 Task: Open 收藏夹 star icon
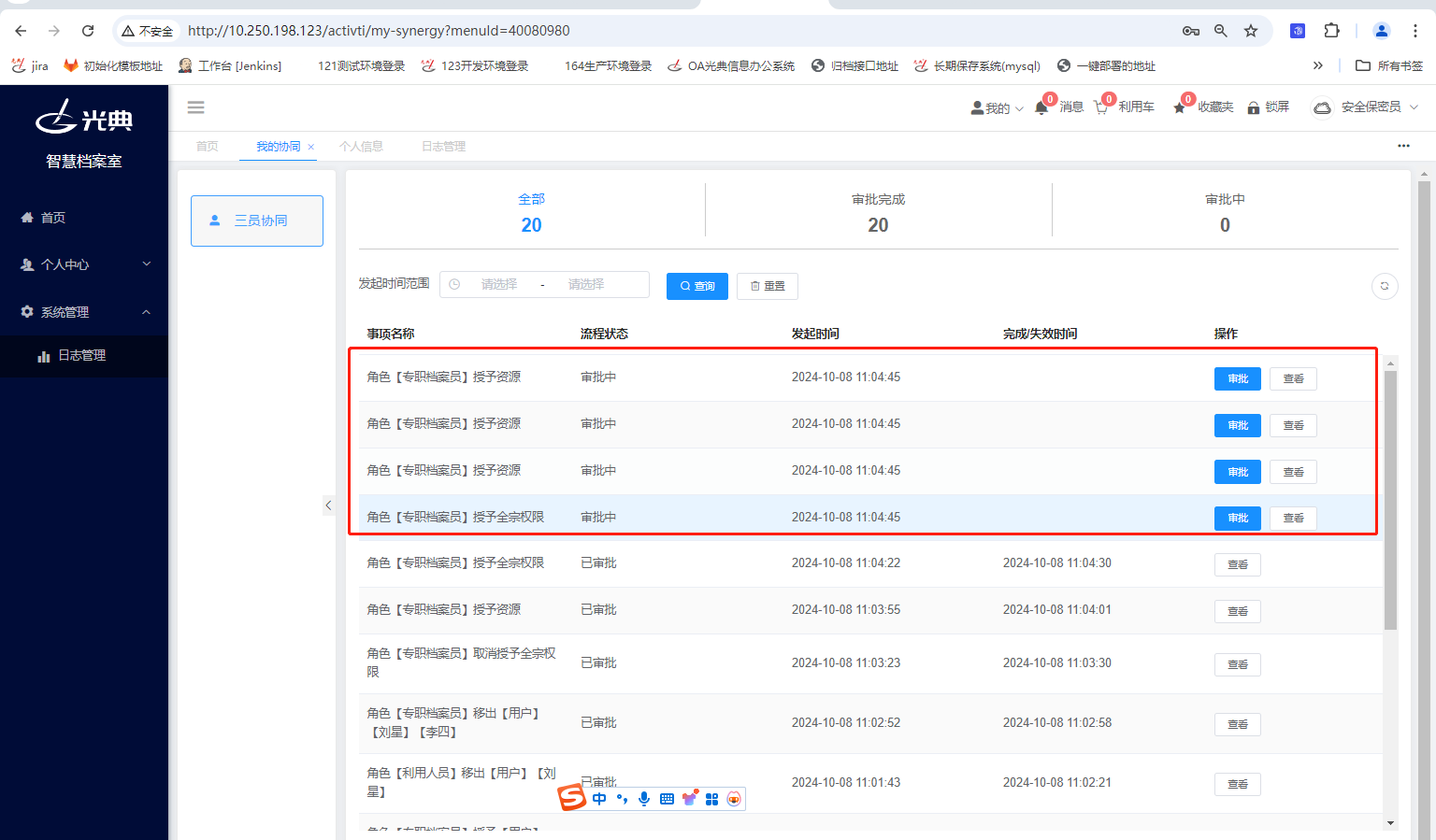pos(1203,107)
